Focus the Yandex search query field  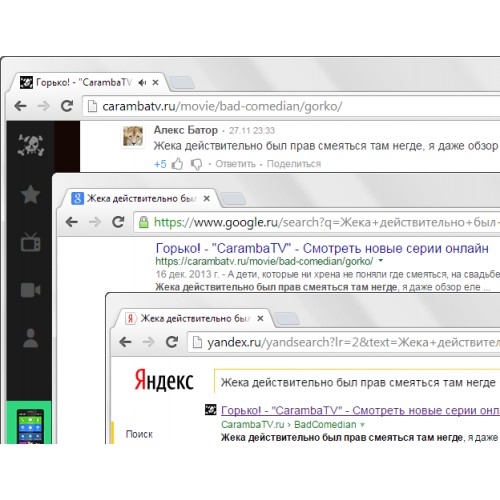coord(357,382)
